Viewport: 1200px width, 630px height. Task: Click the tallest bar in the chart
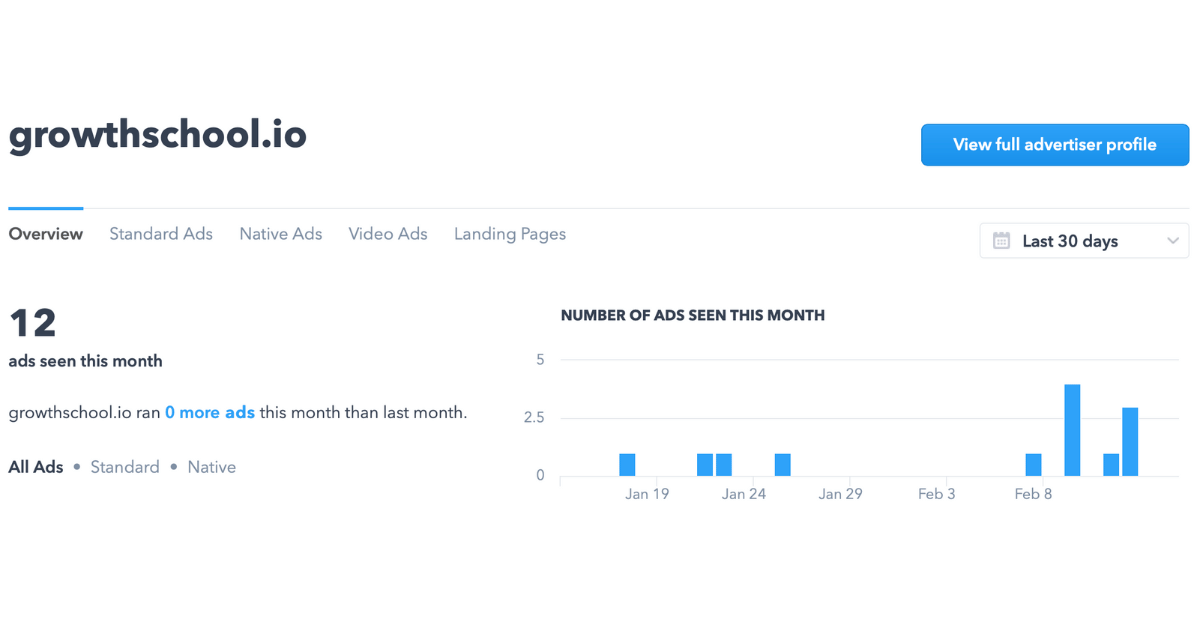[1072, 430]
